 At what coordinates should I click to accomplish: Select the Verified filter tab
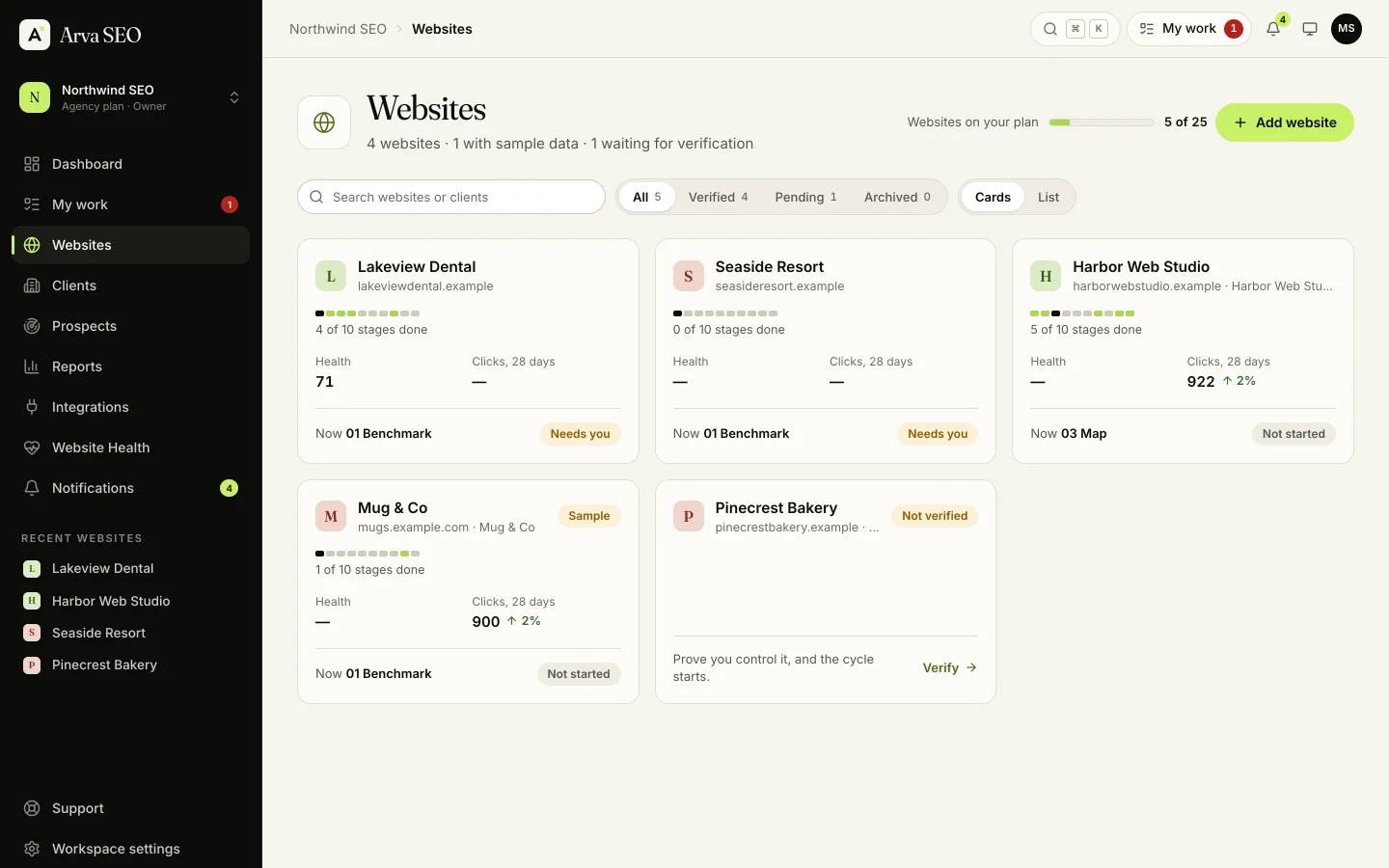(718, 197)
